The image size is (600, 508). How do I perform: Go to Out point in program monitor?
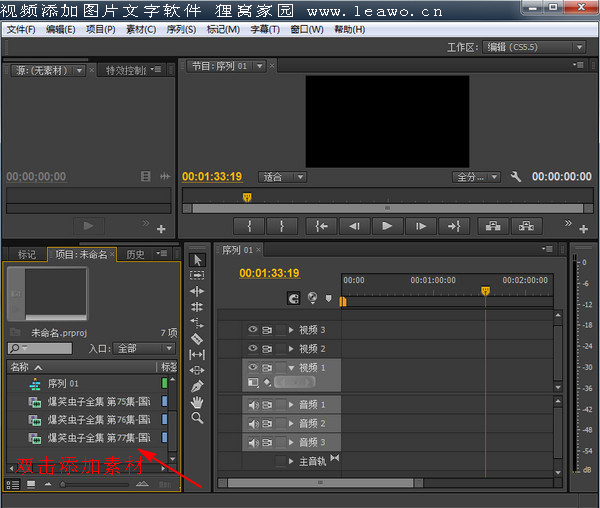(454, 226)
